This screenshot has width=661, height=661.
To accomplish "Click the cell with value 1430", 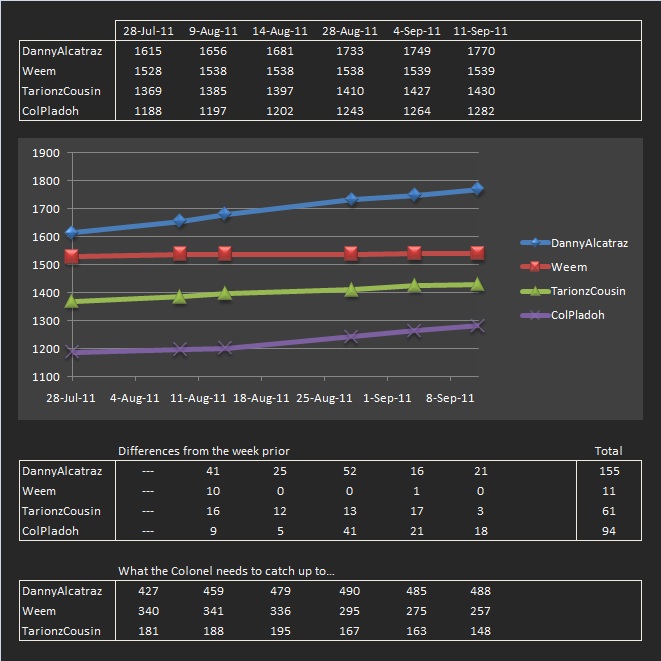I will [481, 91].
